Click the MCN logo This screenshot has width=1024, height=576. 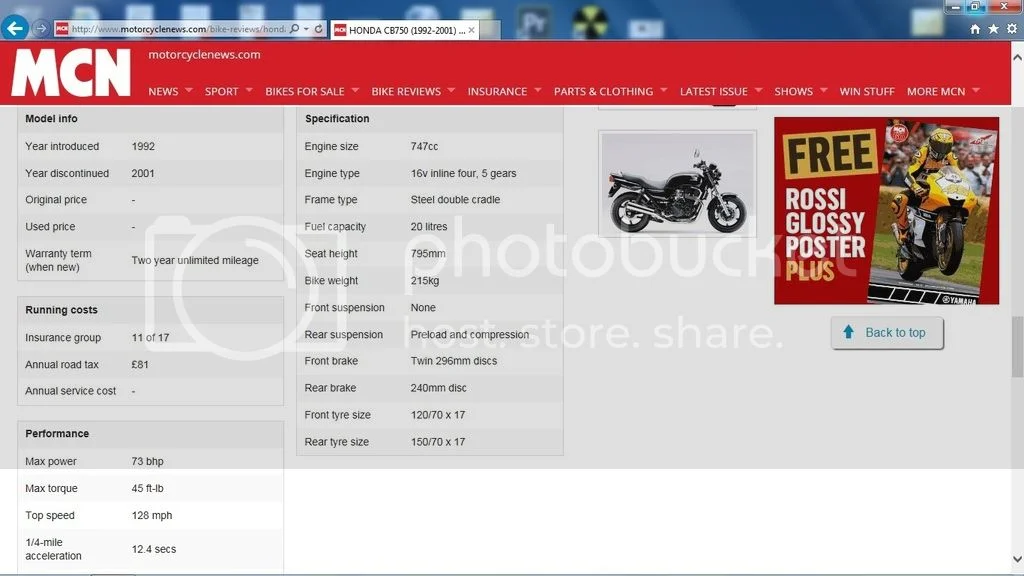click(x=71, y=72)
